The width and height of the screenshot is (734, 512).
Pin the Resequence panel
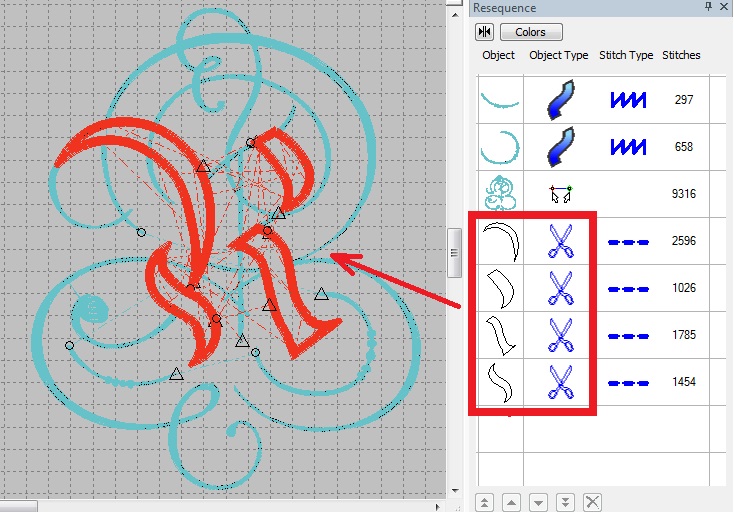708,7
